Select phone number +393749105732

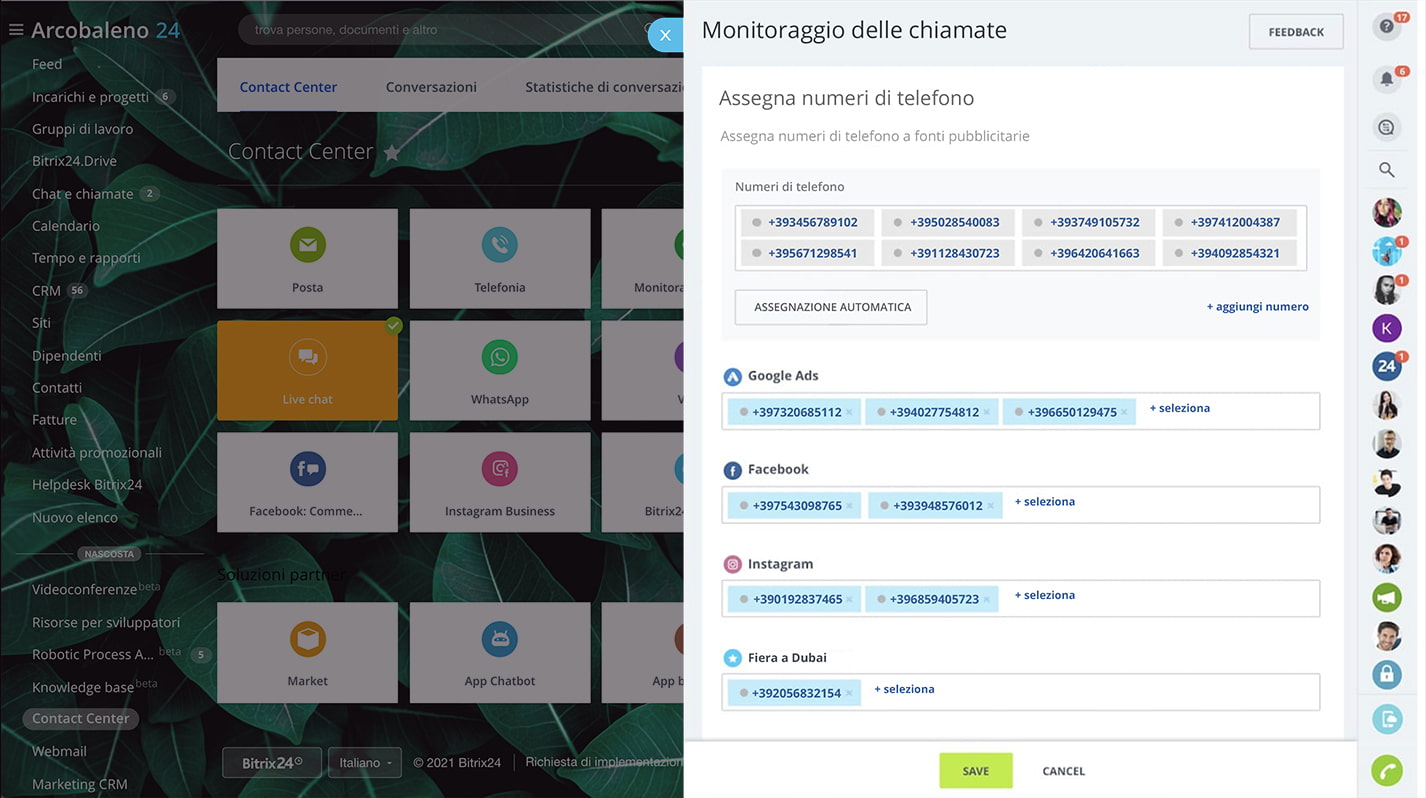click(x=1088, y=223)
